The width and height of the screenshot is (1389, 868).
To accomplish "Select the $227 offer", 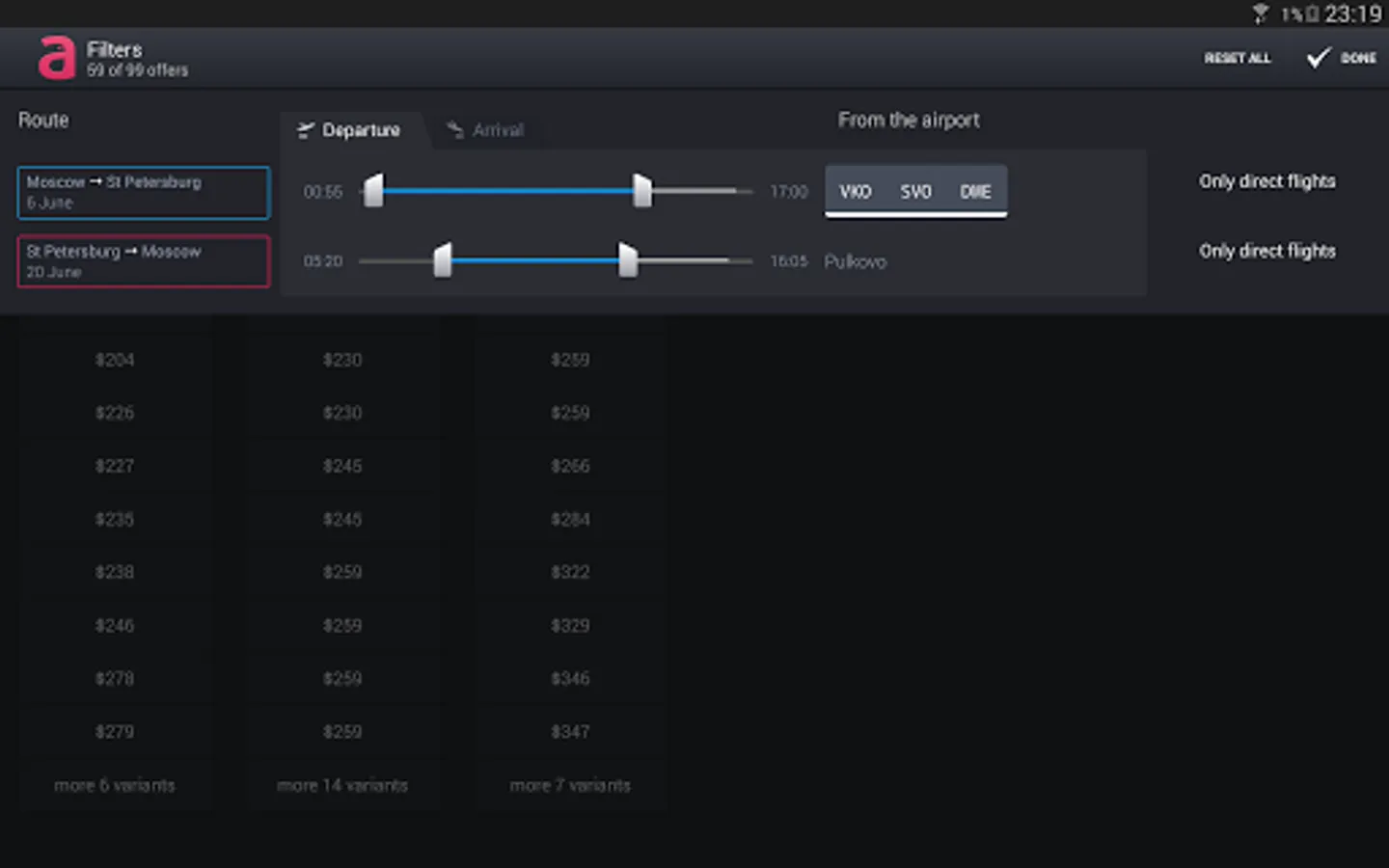I will (115, 466).
